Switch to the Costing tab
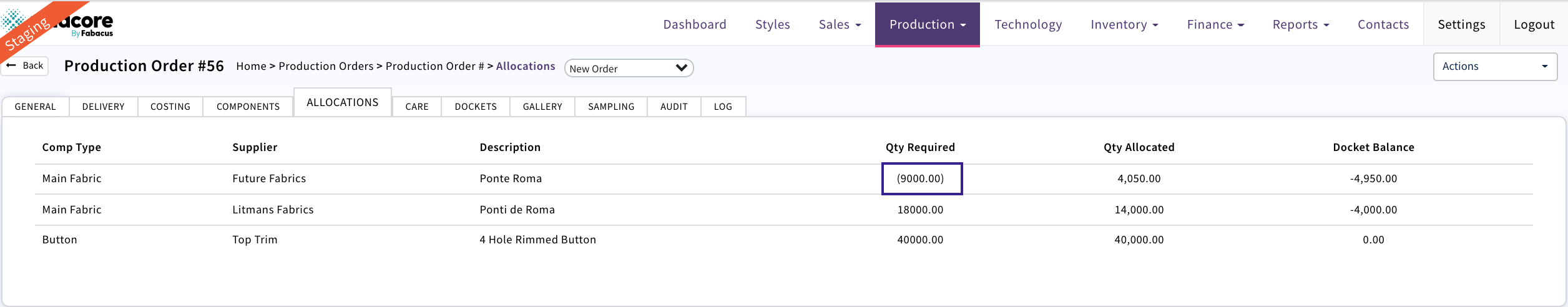The width and height of the screenshot is (1568, 307). point(170,107)
